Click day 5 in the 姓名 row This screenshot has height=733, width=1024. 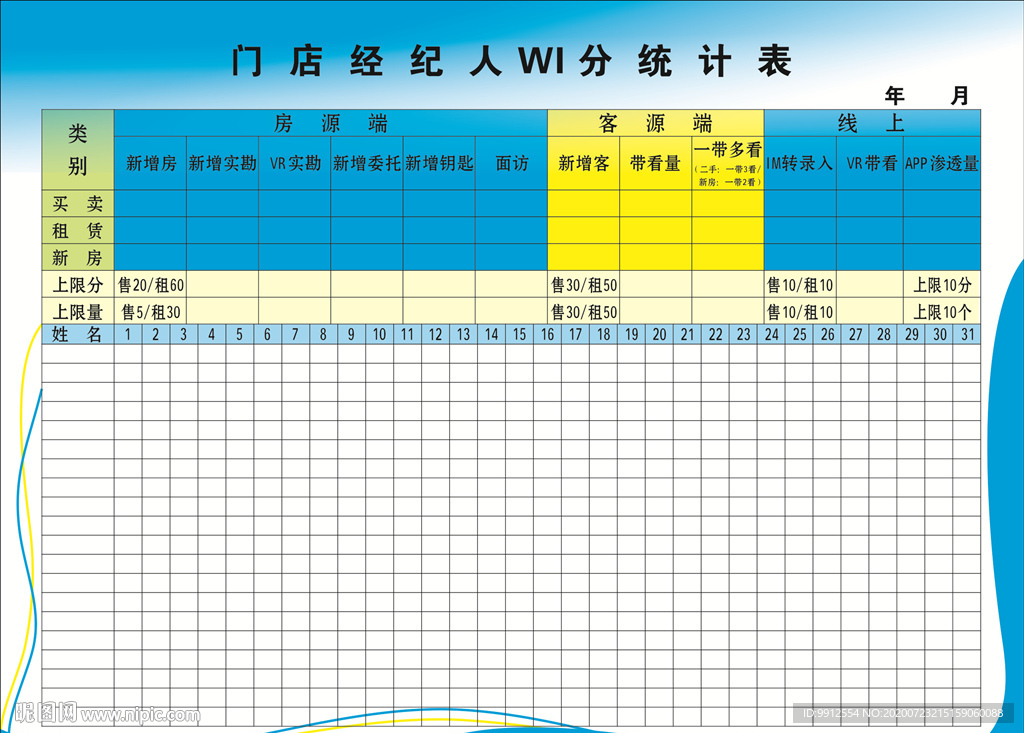click(240, 334)
